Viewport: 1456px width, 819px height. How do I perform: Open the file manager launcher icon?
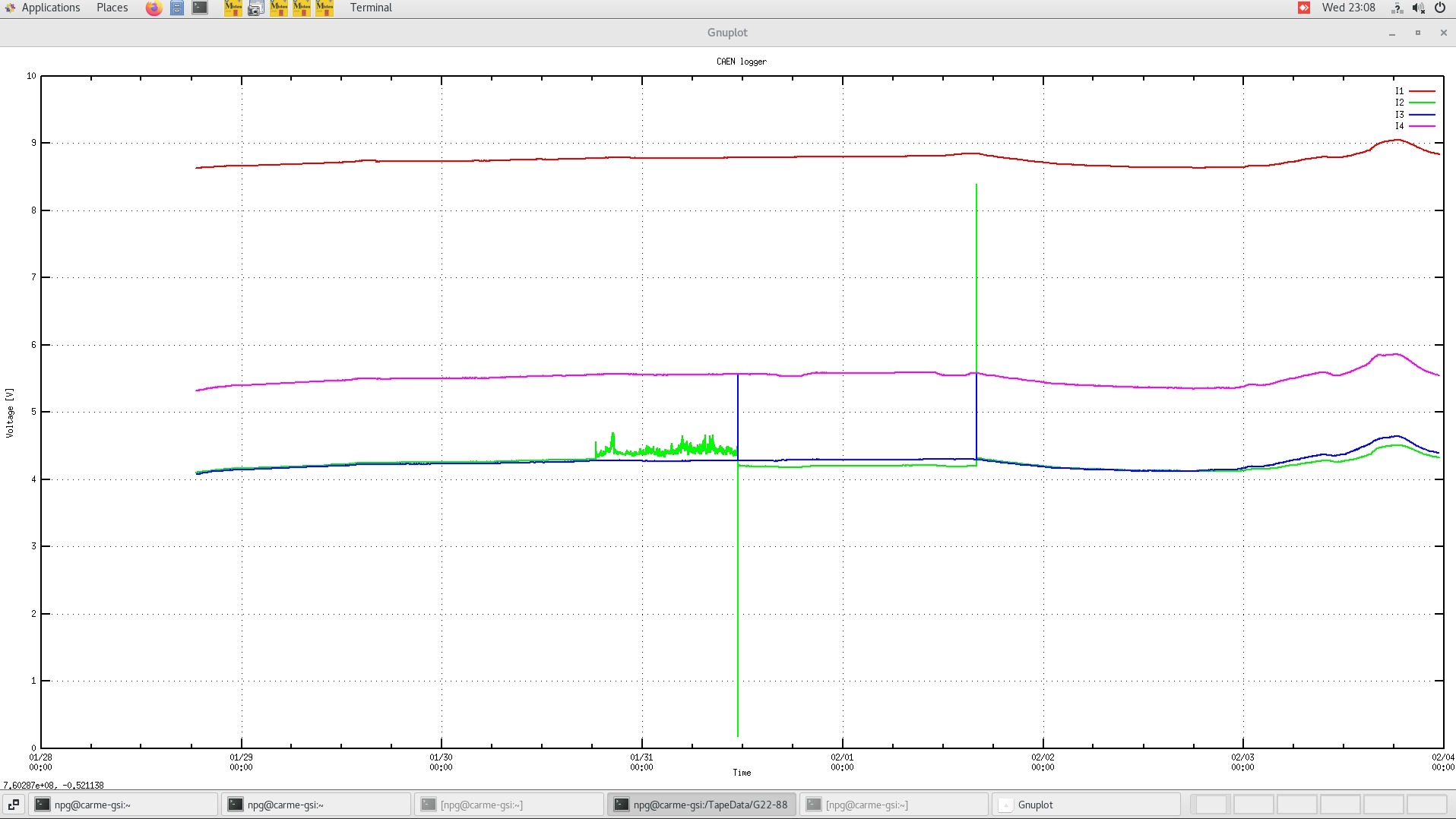click(177, 8)
